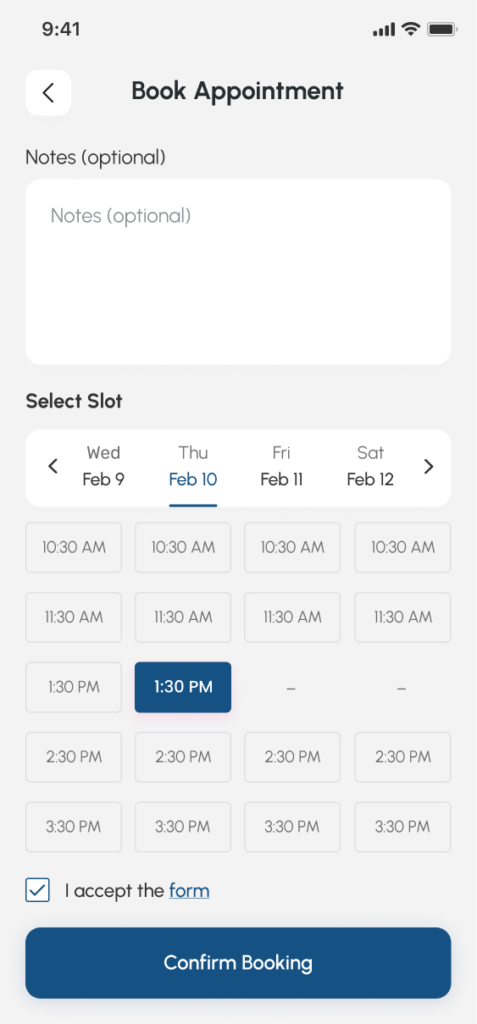The width and height of the screenshot is (477, 1024).
Task: Pick 3:30 PM slot under Thu
Action: (183, 827)
